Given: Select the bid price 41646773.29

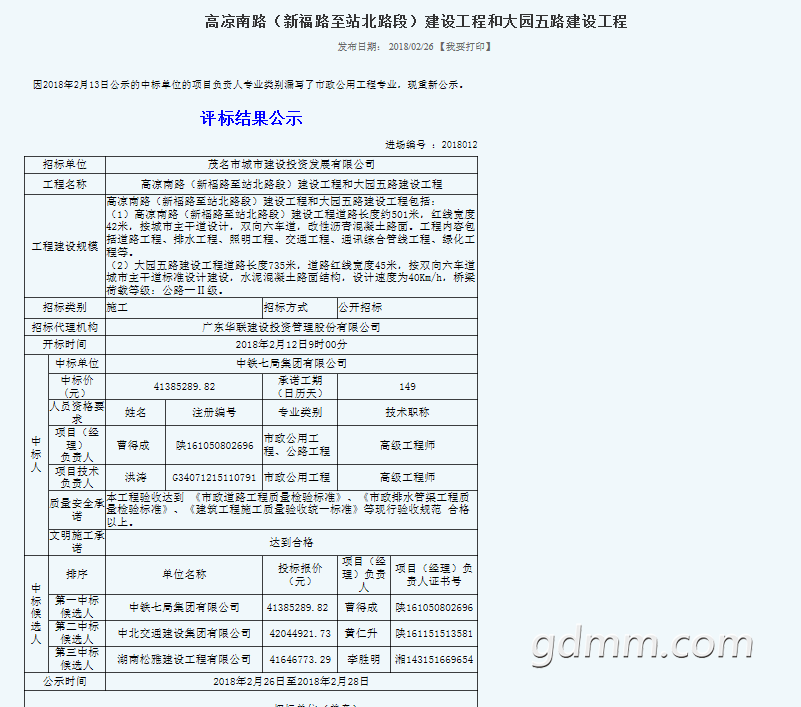Looking at the screenshot, I should pos(300,659).
